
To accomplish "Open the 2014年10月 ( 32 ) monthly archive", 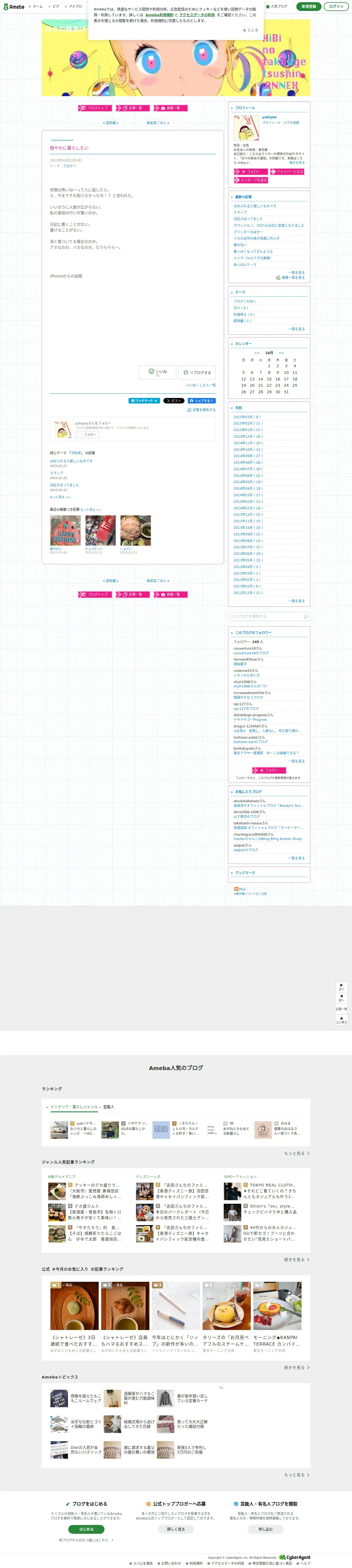I will click(x=248, y=450).
